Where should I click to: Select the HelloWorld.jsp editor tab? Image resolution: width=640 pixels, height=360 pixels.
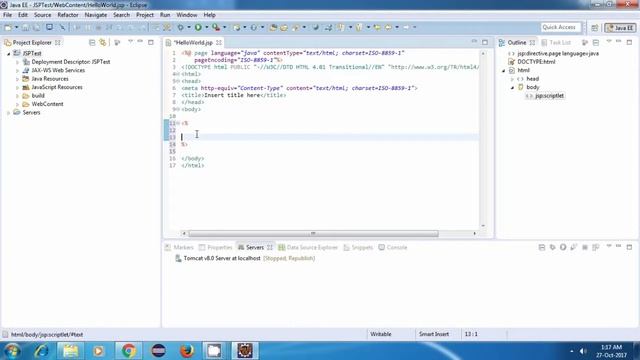point(193,42)
